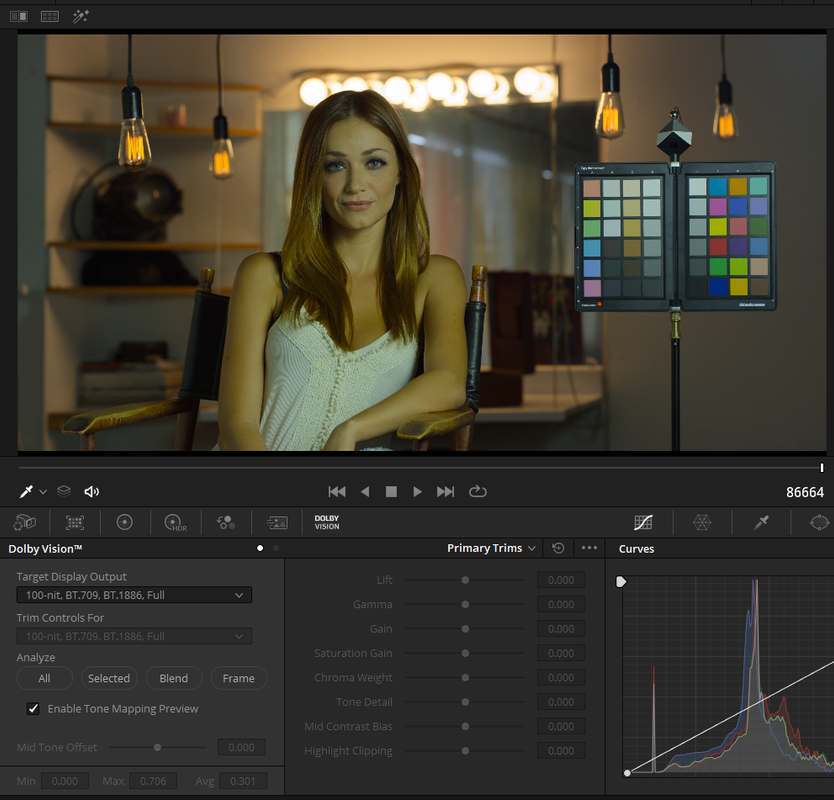The image size is (834, 800).
Task: Uncheck Enable Tone Mapping Preview
Action: click(33, 709)
